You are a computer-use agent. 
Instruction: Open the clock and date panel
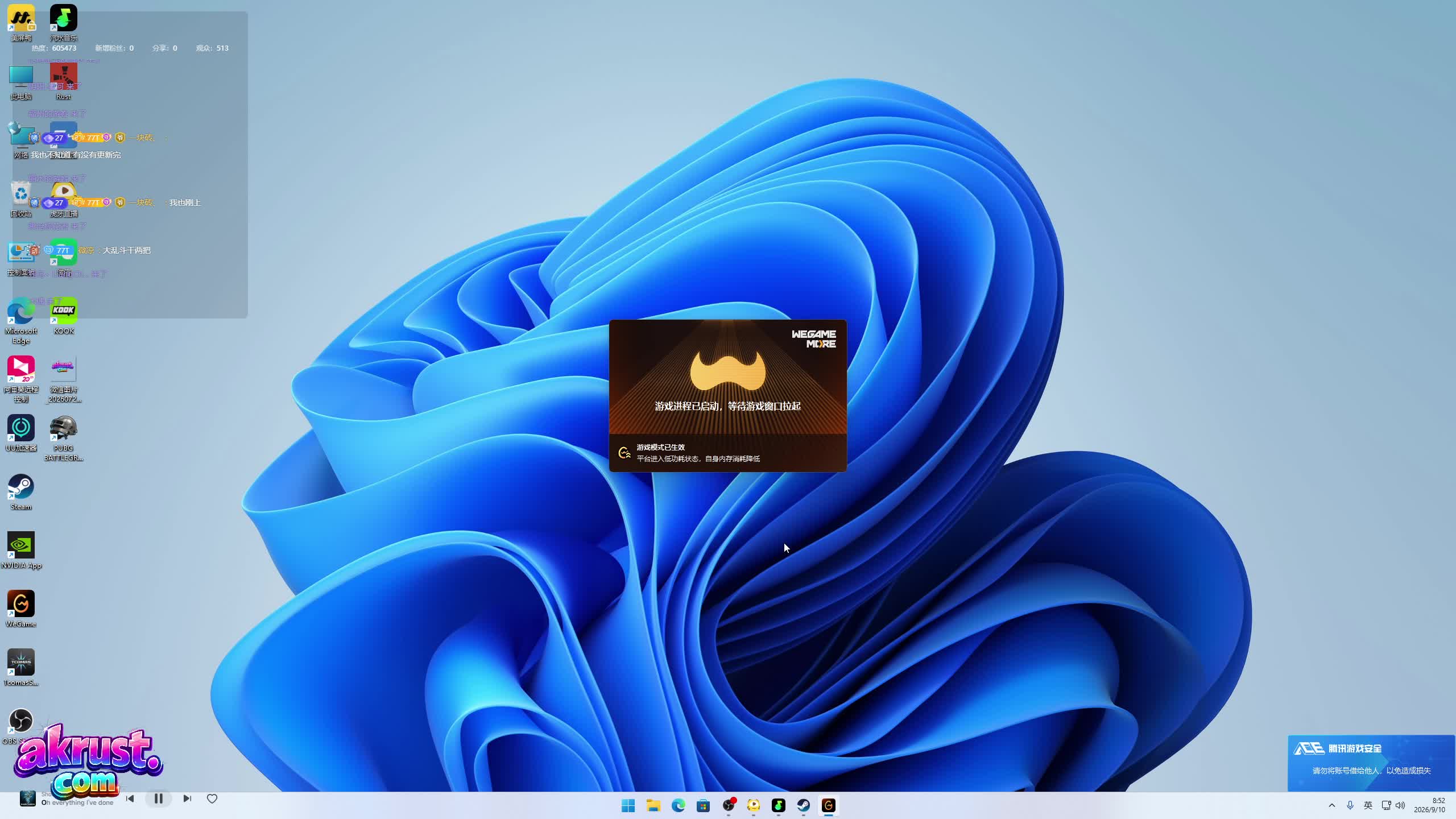1430,805
